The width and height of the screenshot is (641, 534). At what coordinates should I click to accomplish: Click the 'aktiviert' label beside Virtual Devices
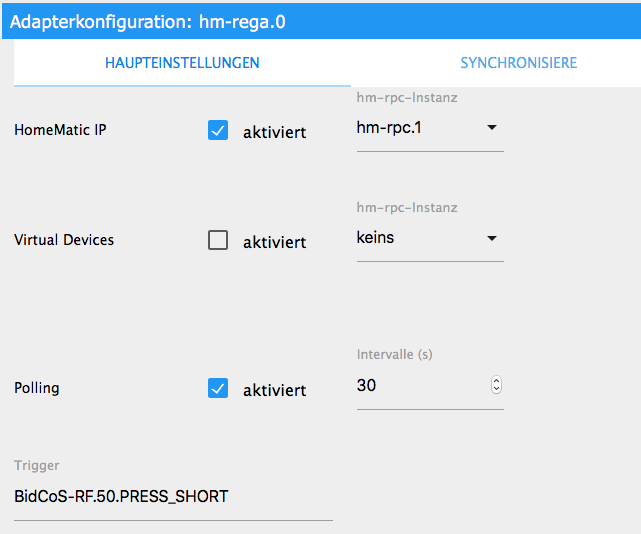click(x=274, y=242)
